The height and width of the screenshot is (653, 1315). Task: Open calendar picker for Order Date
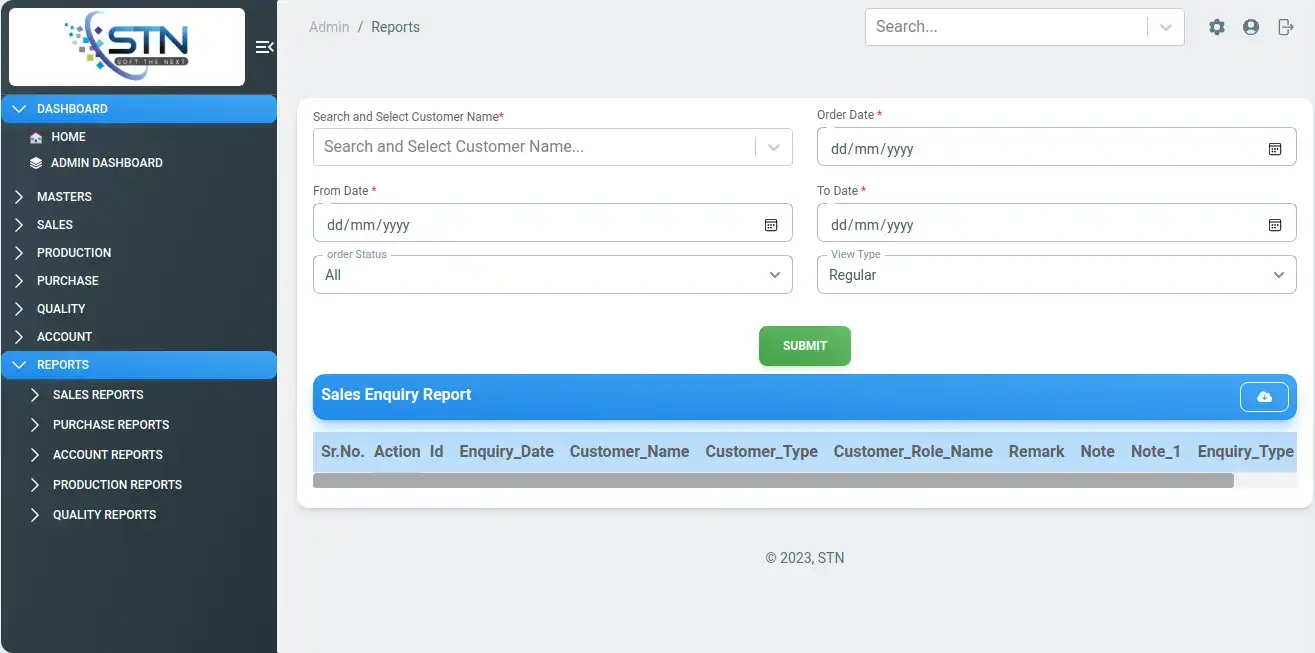tap(1275, 149)
